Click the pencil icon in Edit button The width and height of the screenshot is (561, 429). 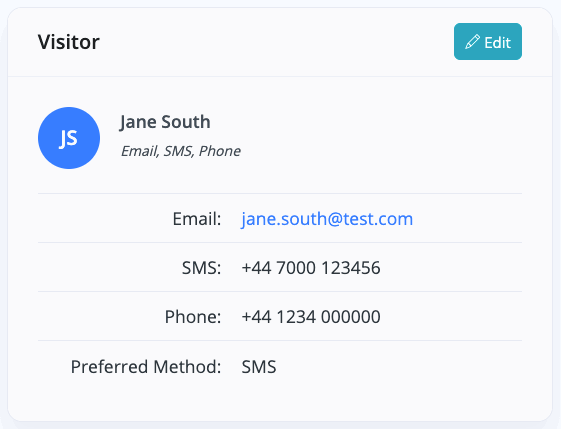[x=472, y=42]
